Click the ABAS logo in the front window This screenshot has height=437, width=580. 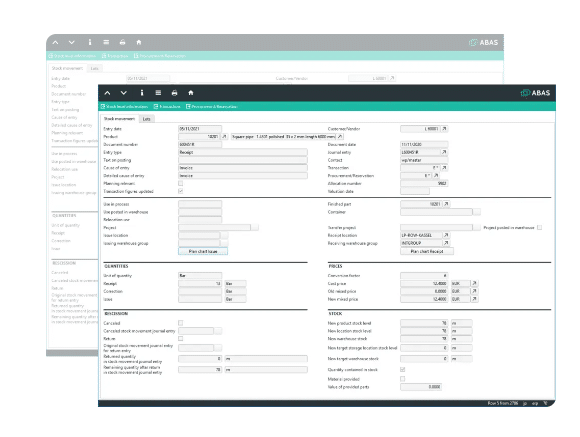[535, 93]
